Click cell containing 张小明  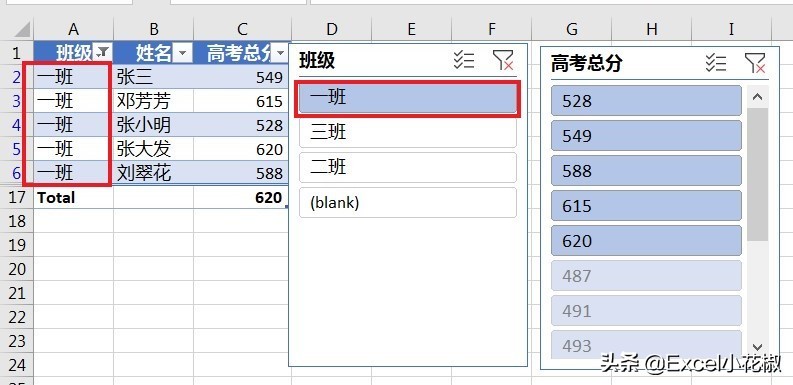click(x=154, y=125)
